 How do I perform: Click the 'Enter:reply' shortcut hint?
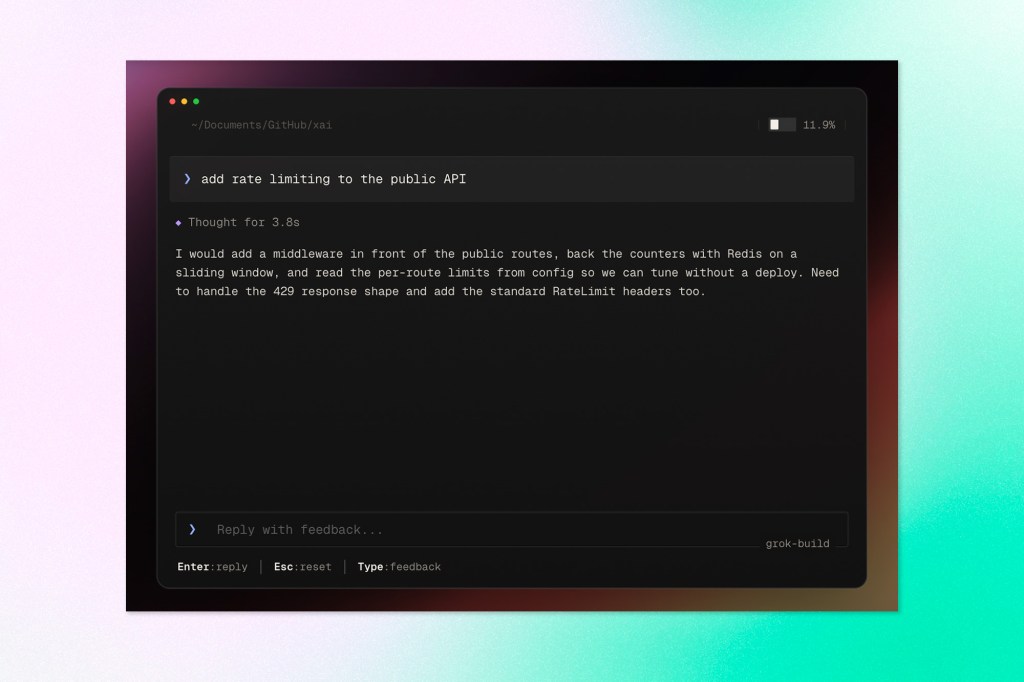coord(212,567)
